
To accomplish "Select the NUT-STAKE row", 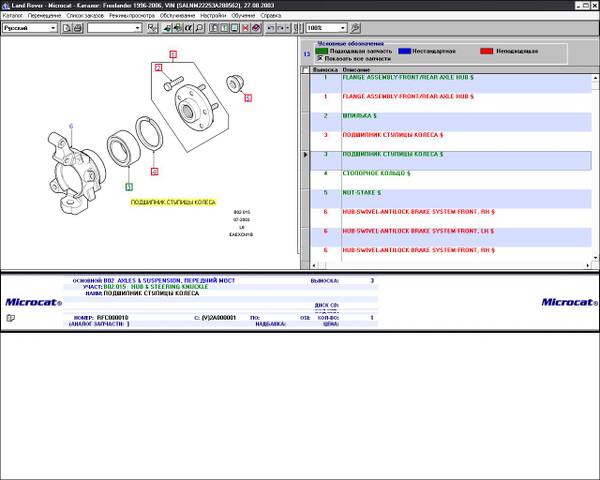I will coord(451,199).
